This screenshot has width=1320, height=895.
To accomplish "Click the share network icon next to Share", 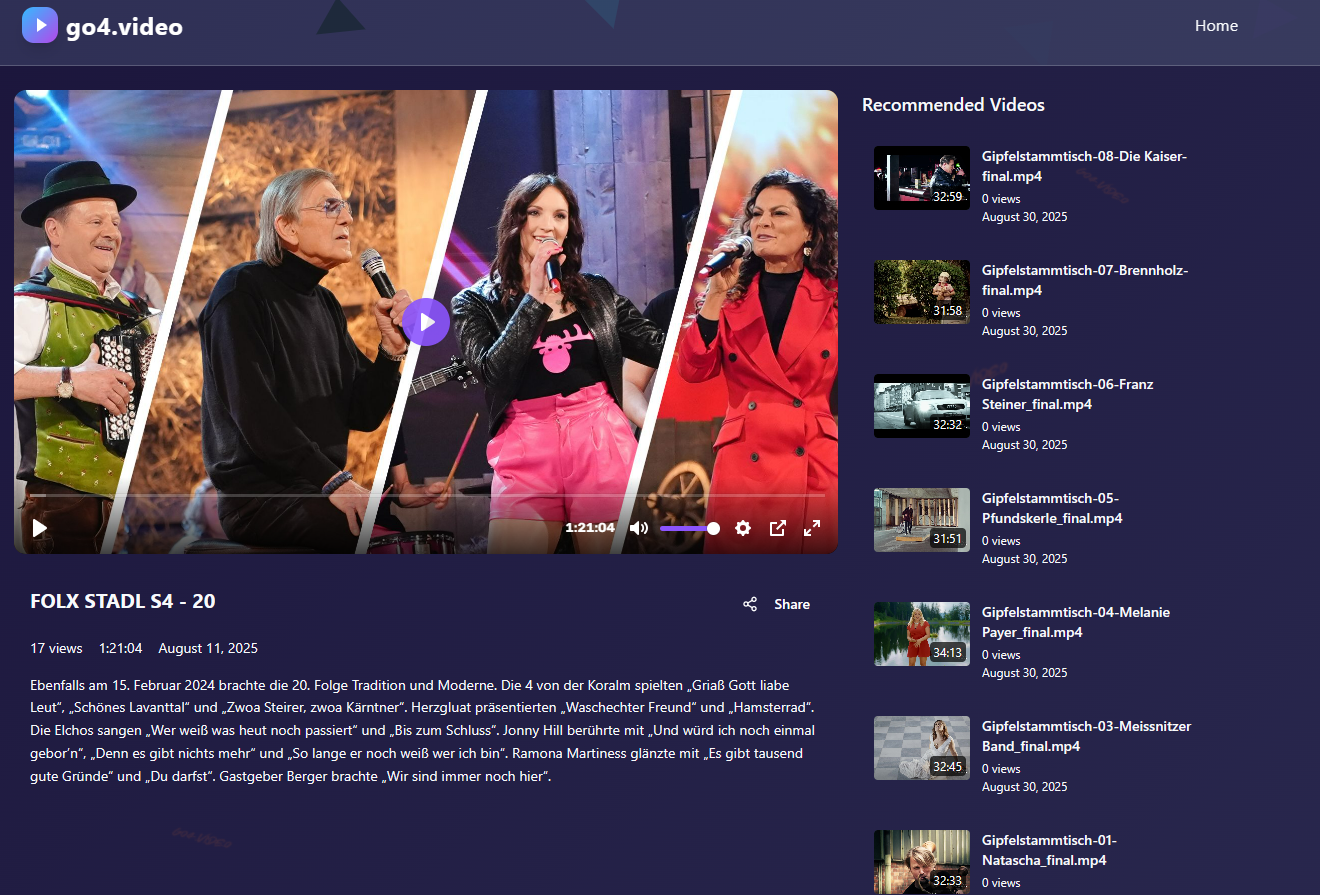I will [x=750, y=604].
